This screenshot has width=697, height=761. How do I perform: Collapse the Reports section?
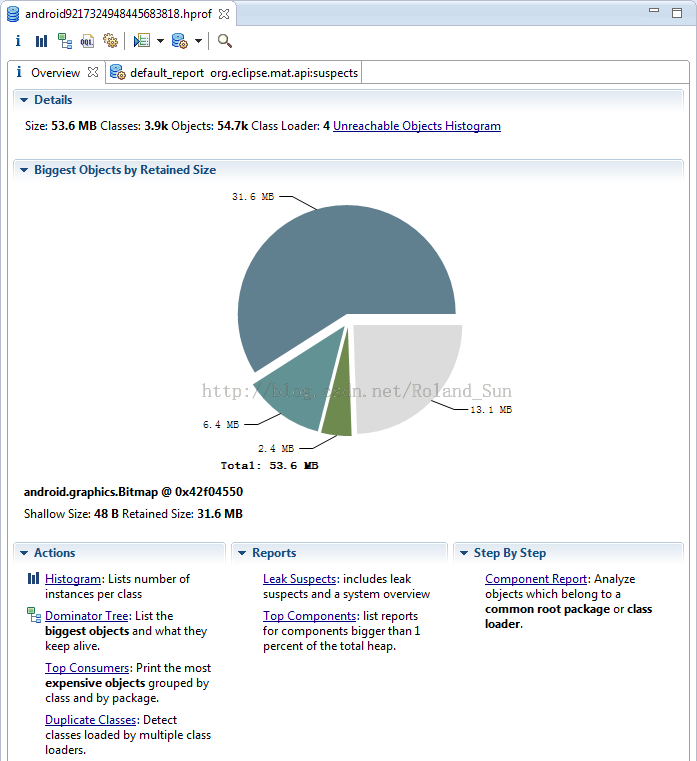click(242, 553)
